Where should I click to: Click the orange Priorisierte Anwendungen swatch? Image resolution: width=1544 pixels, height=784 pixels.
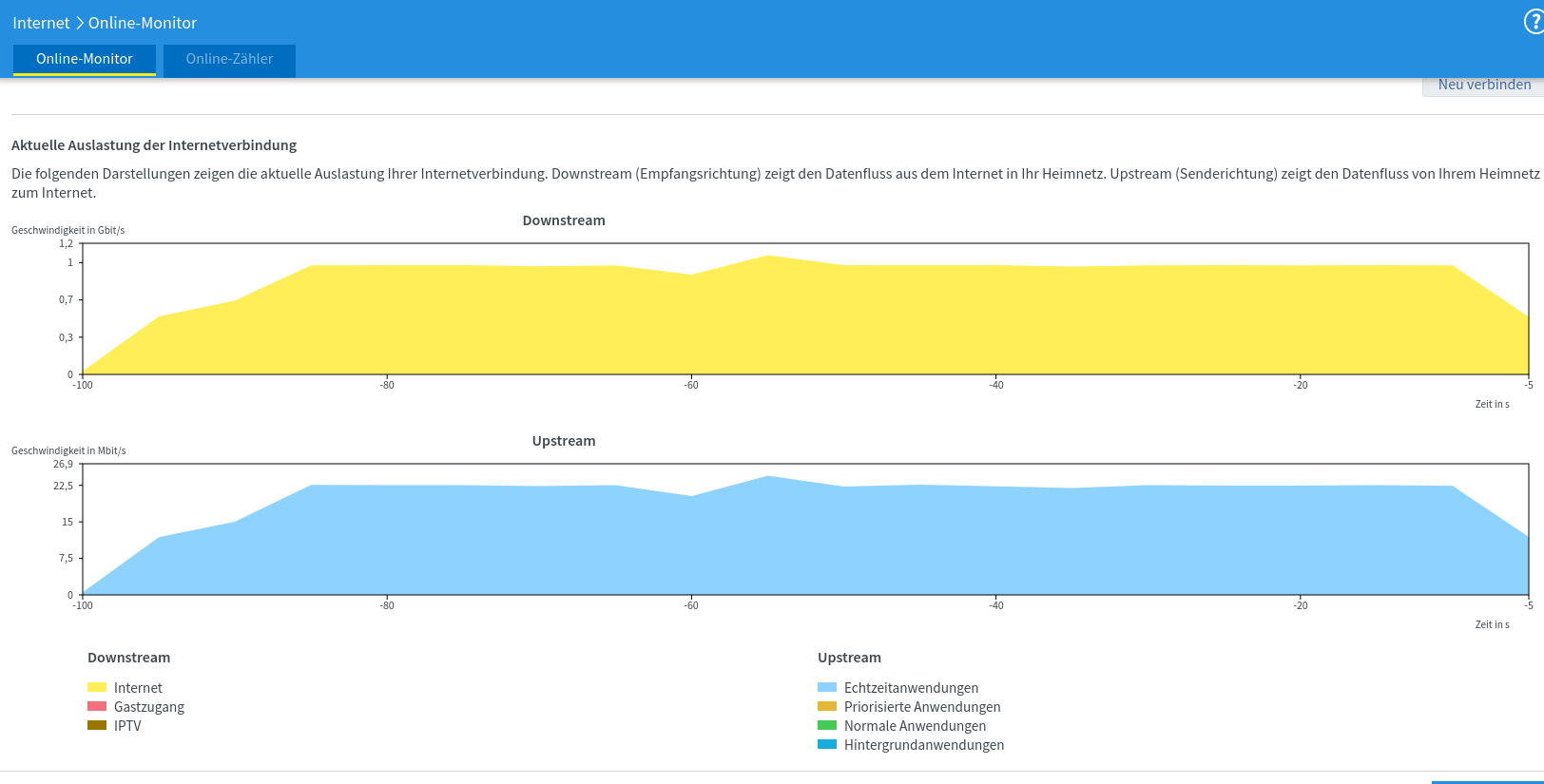click(827, 706)
